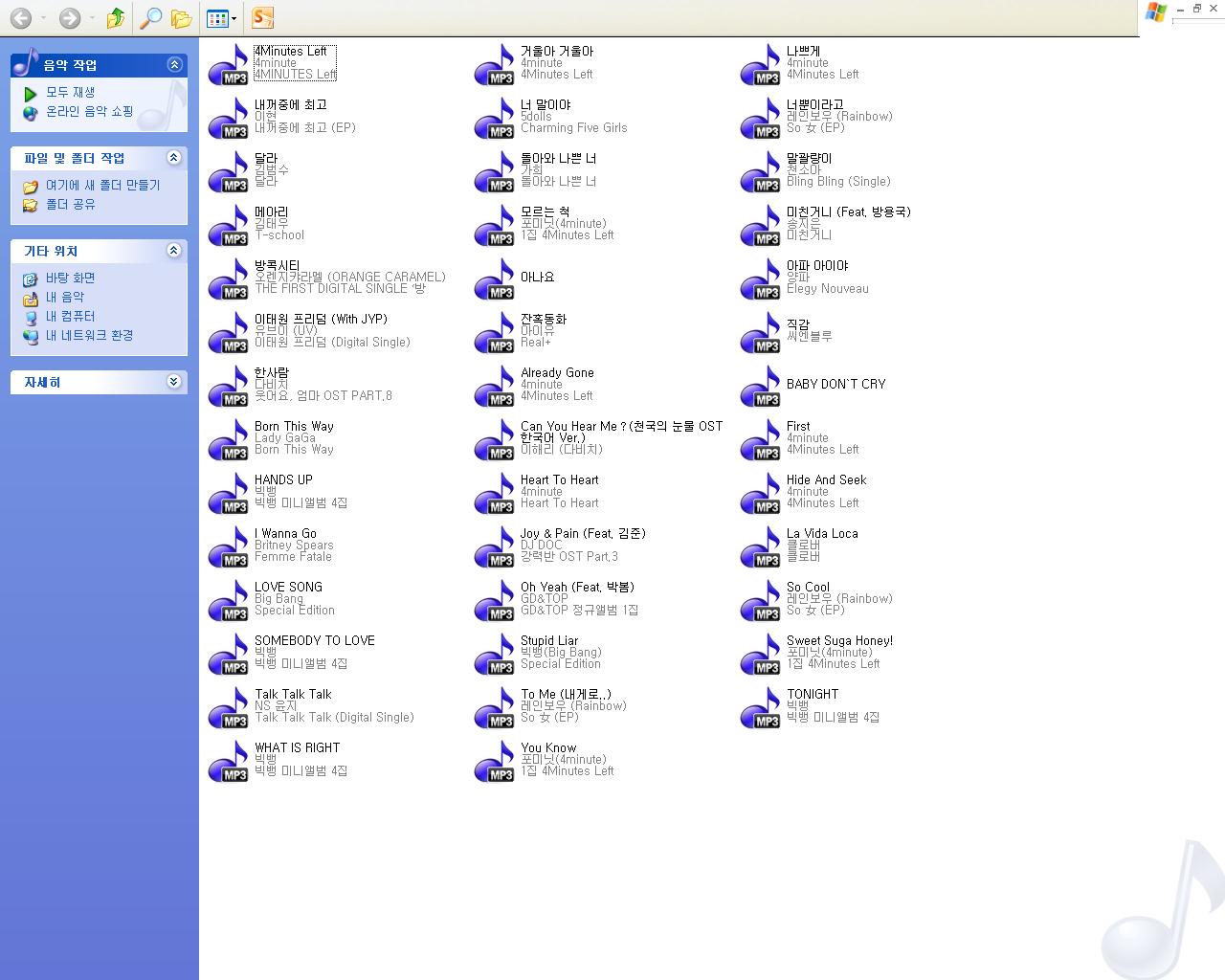Click file name "아파 아이야"

tap(817, 266)
